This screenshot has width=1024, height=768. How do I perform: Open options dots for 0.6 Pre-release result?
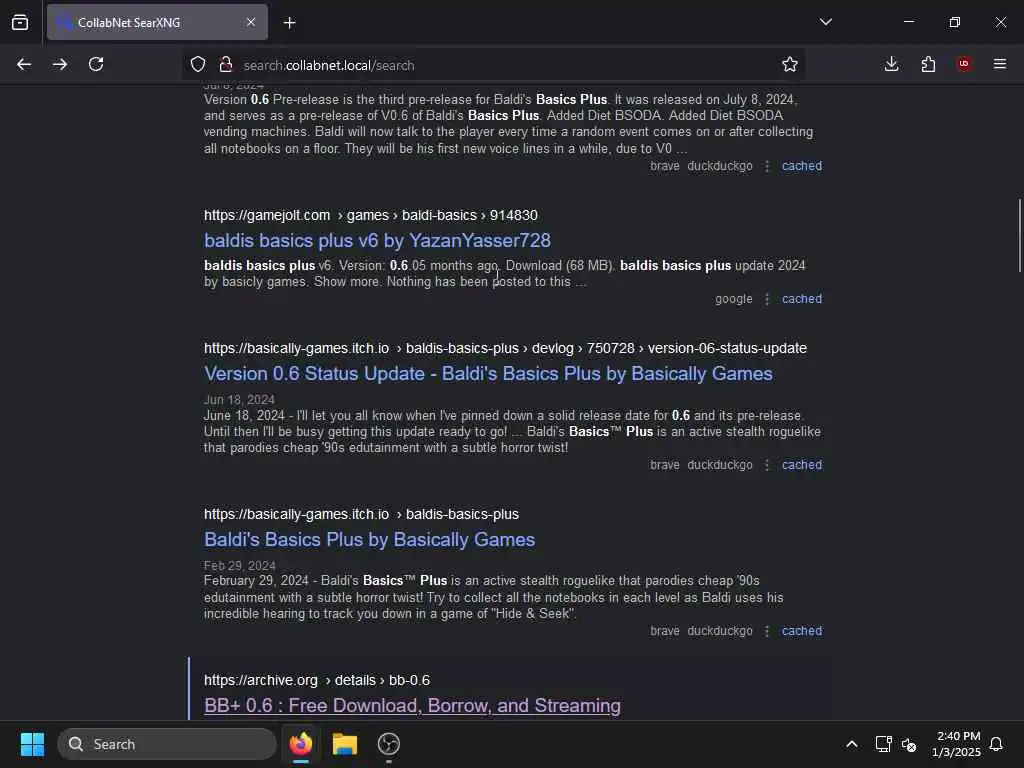tap(767, 165)
